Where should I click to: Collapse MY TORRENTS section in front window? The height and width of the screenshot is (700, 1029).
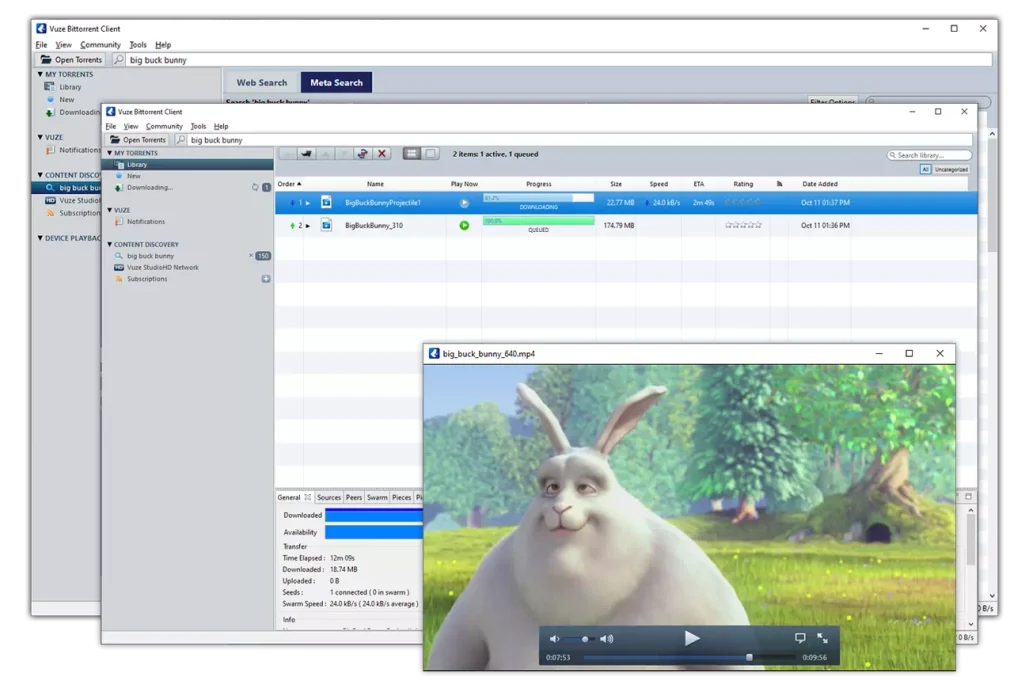[x=110, y=153]
